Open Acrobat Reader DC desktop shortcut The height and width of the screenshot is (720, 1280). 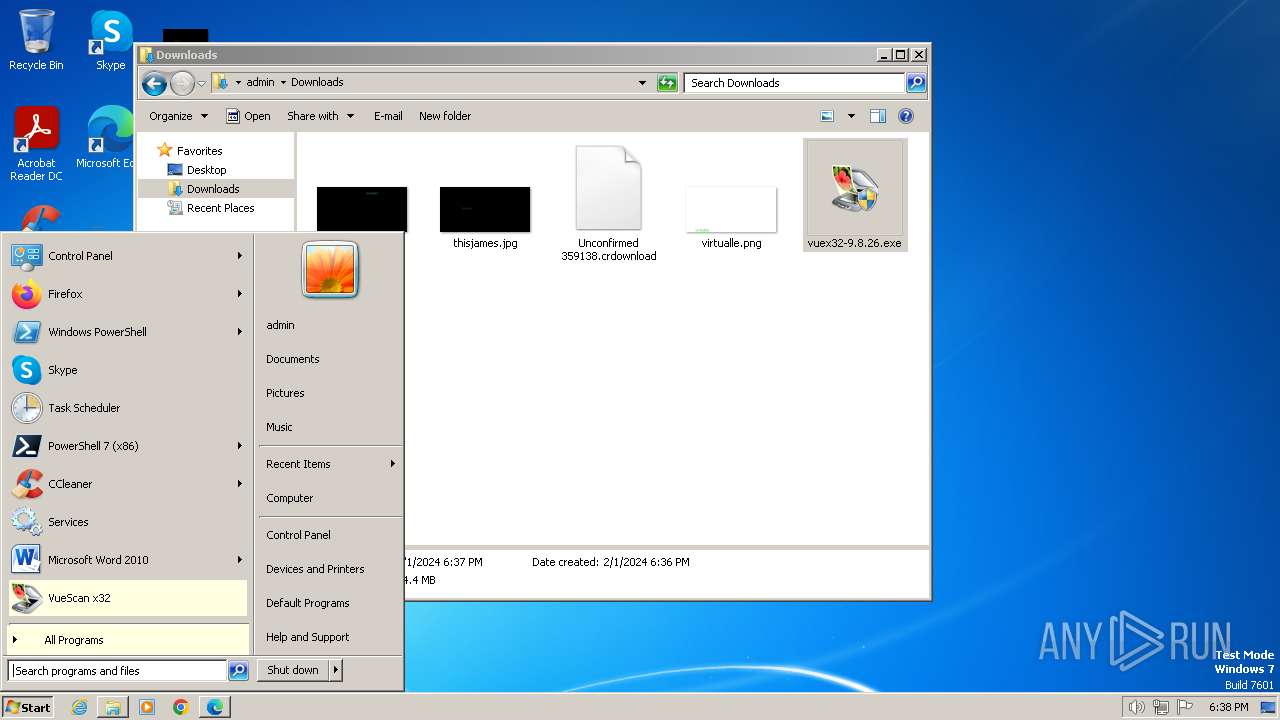pos(36,144)
